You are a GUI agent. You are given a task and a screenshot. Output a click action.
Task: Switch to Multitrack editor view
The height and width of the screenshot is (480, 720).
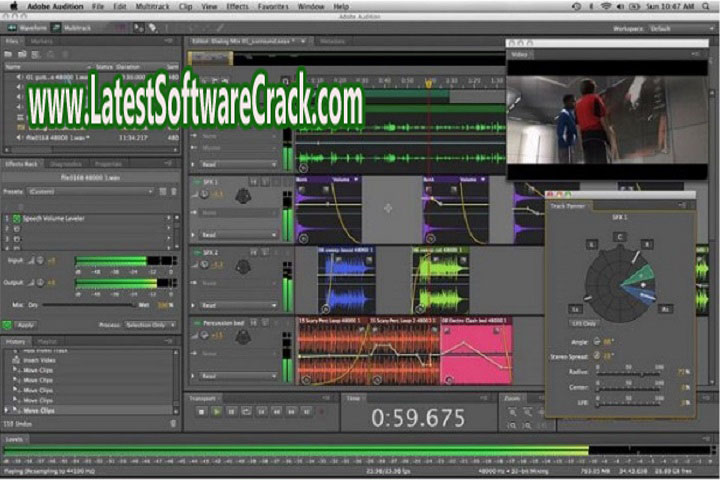coord(72,28)
